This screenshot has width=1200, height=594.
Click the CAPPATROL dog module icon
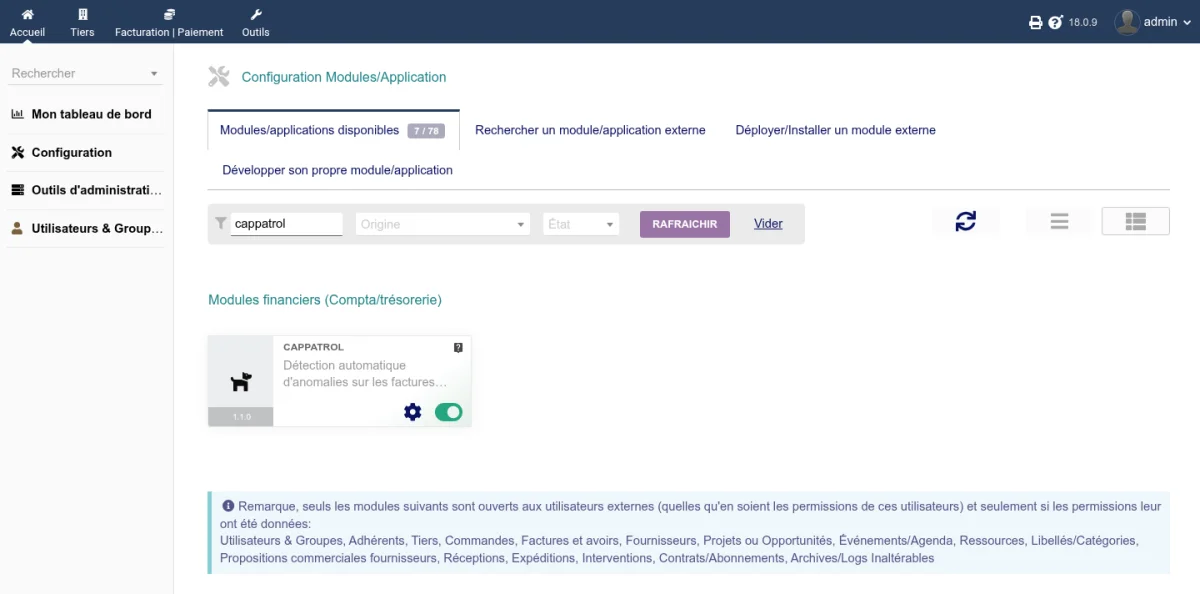click(x=241, y=382)
